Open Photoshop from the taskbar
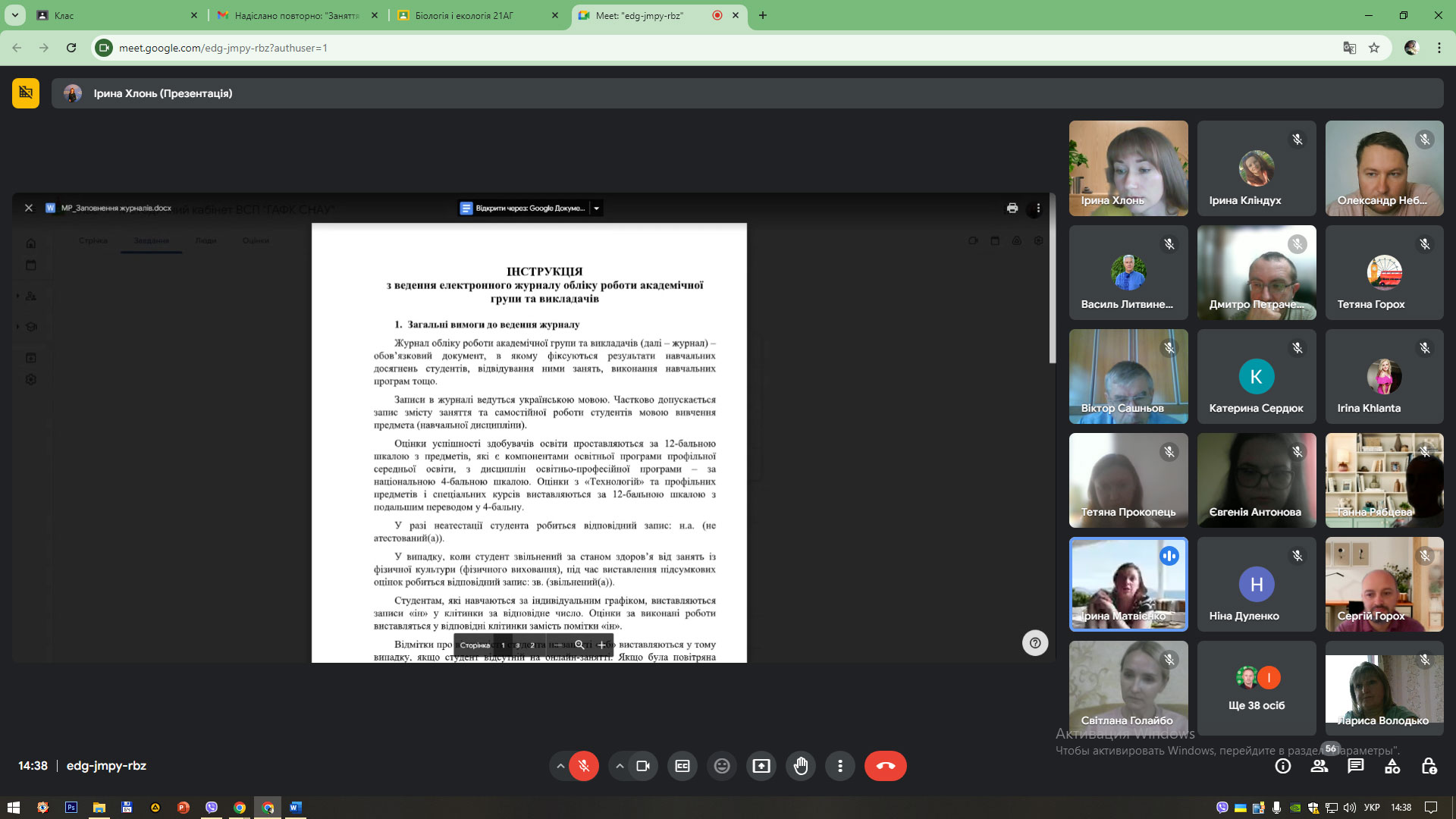 point(71,808)
